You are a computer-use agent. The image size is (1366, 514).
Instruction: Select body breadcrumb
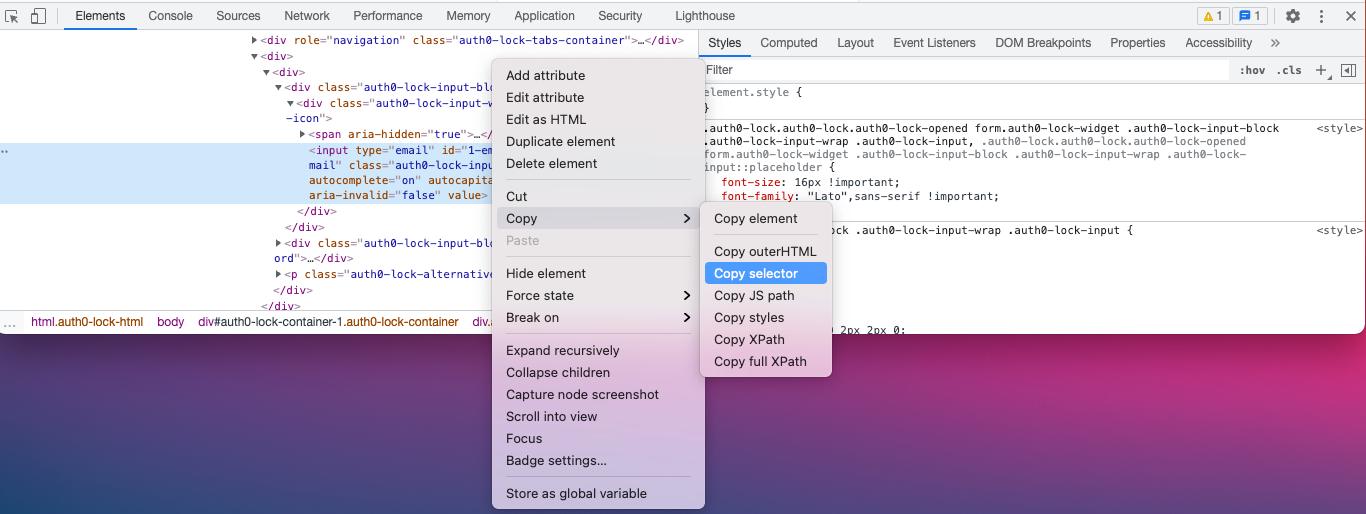[x=171, y=323]
